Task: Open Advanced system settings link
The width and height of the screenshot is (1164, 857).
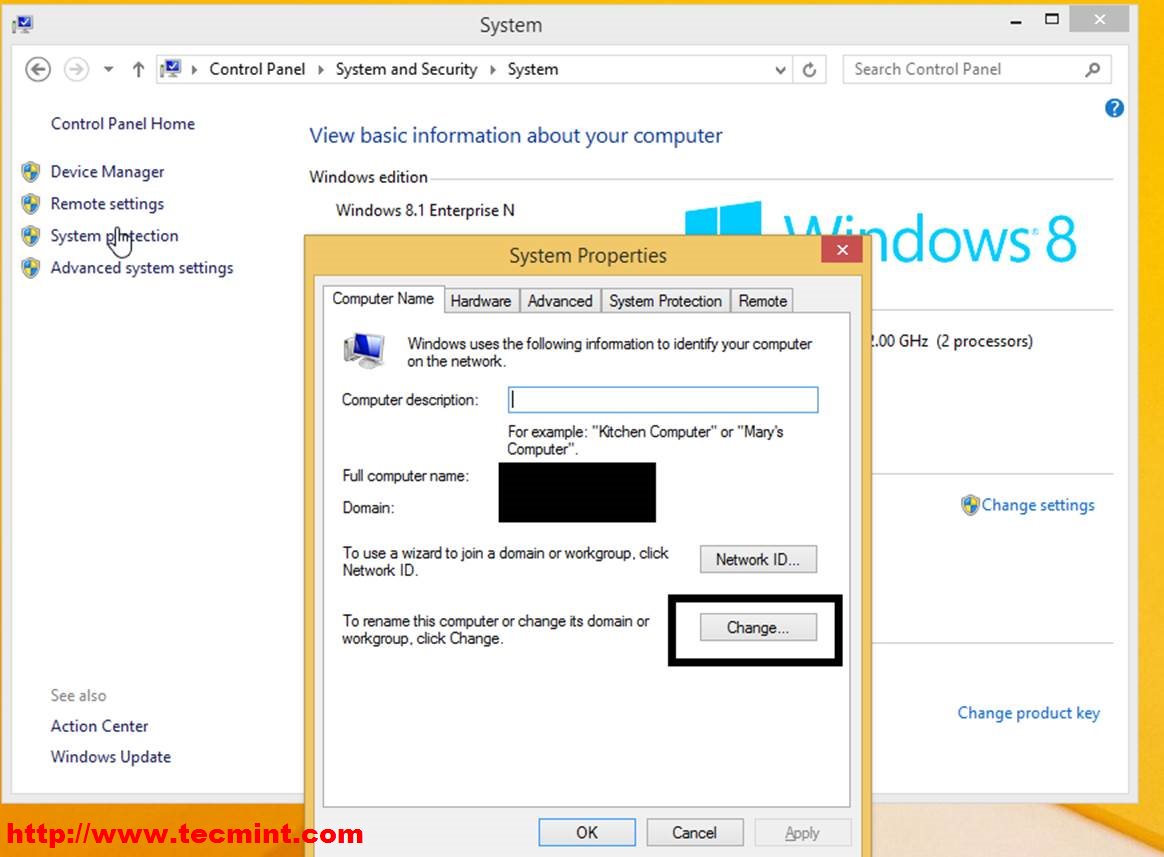Action: click(142, 268)
